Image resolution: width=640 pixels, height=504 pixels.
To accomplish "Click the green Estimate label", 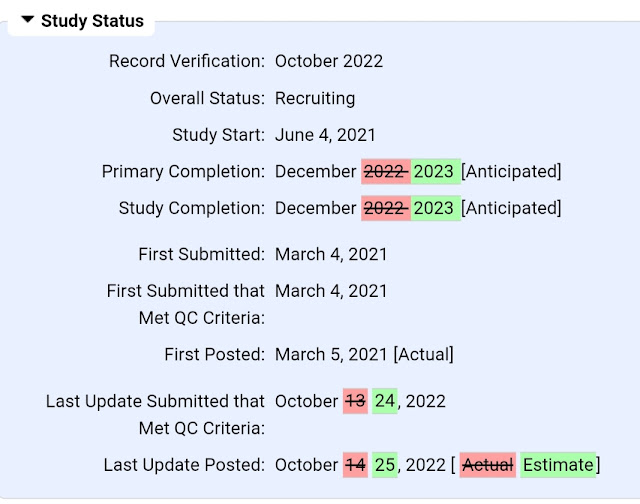I will tap(558, 465).
